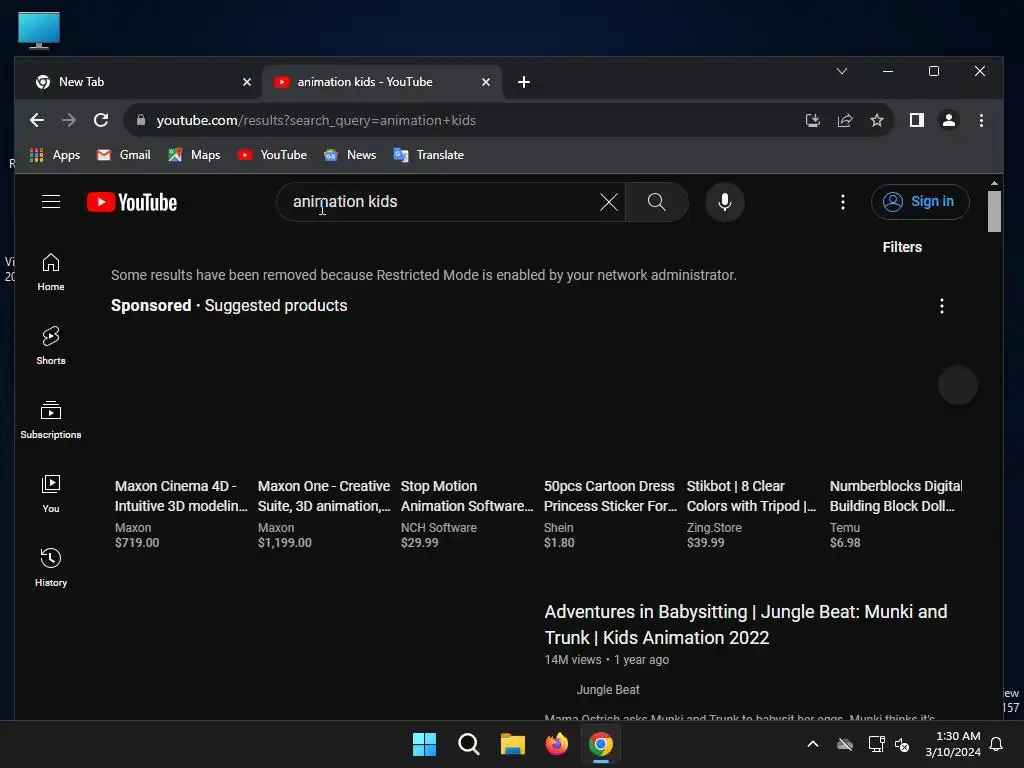Image resolution: width=1024 pixels, height=768 pixels.
Task: Click the Sign in button
Action: (920, 202)
